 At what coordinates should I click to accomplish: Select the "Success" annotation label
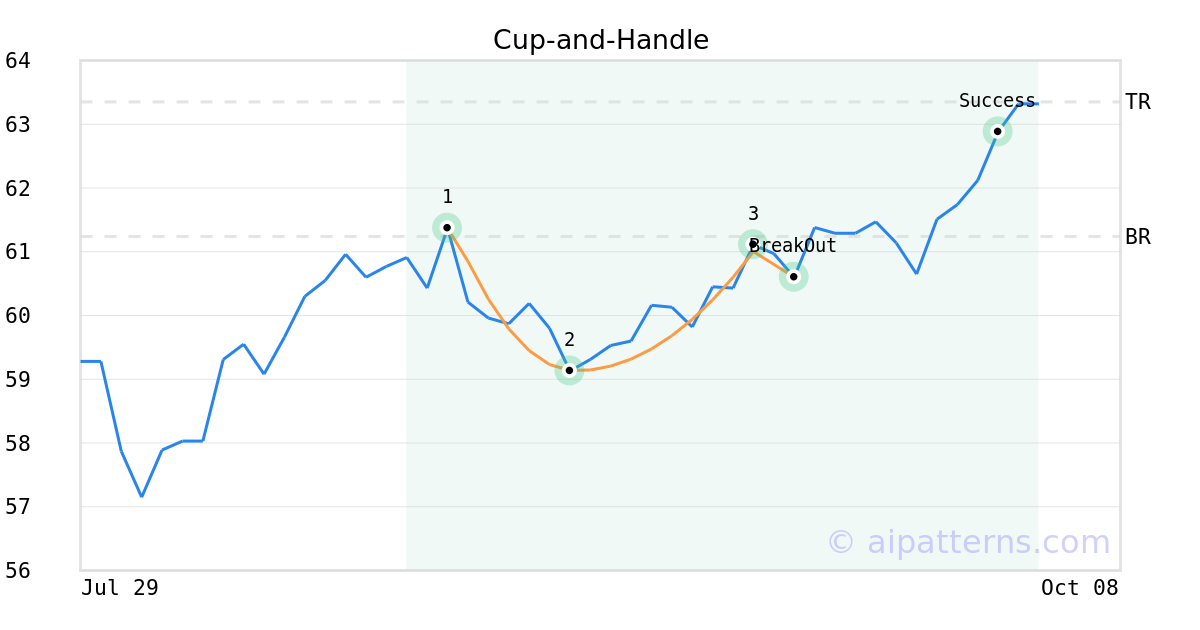pos(997,101)
